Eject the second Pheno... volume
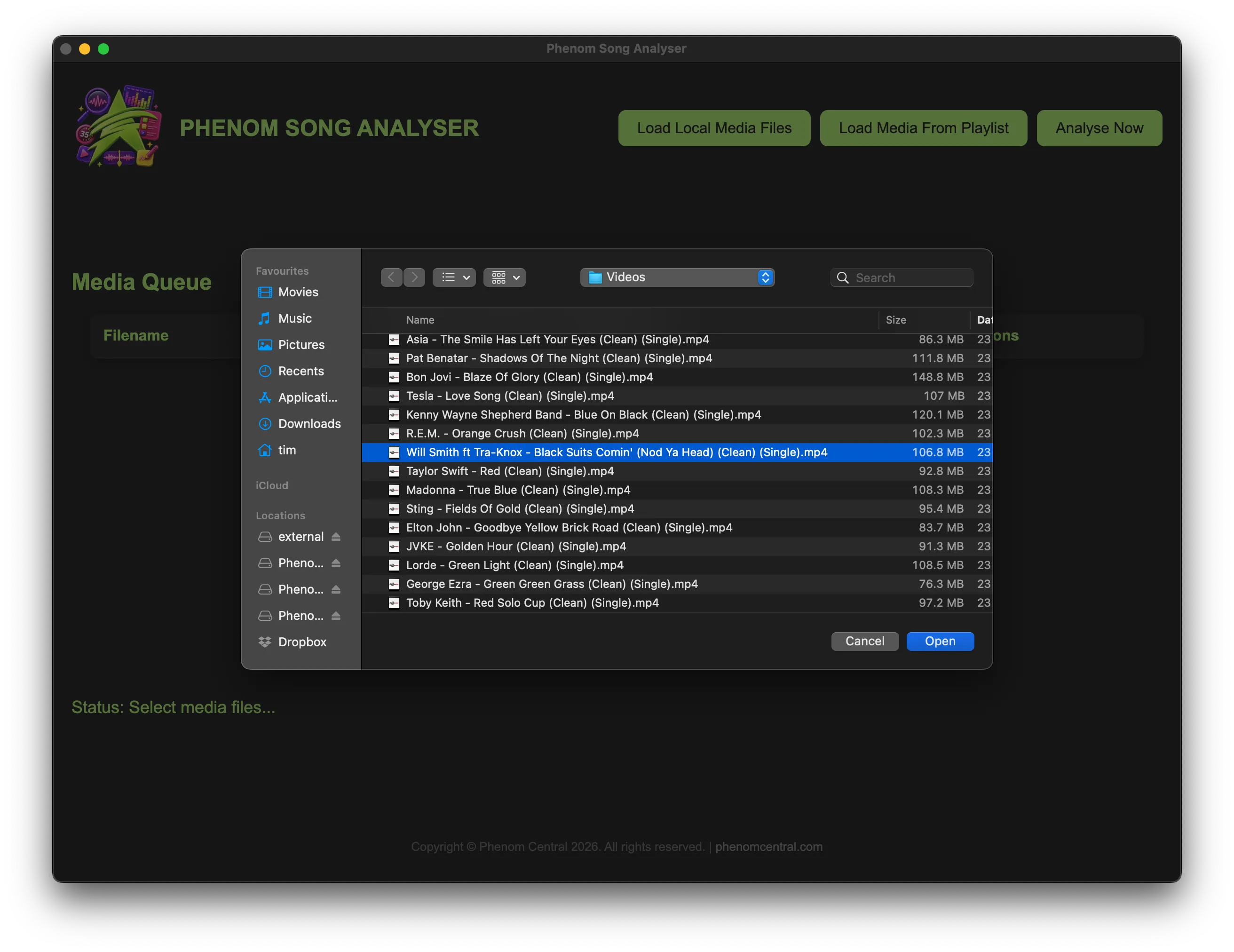 tap(336, 589)
